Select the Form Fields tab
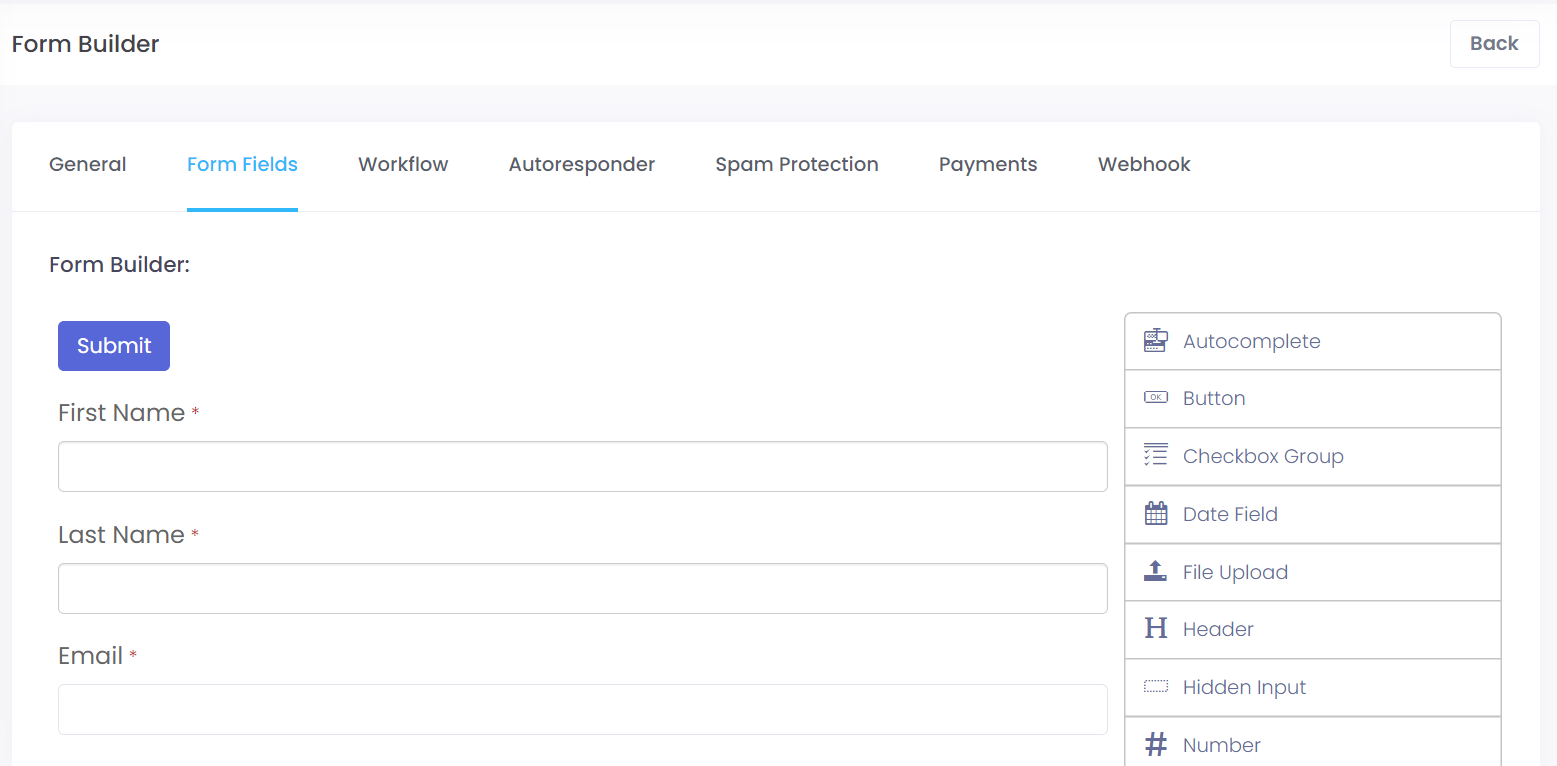 point(242,165)
